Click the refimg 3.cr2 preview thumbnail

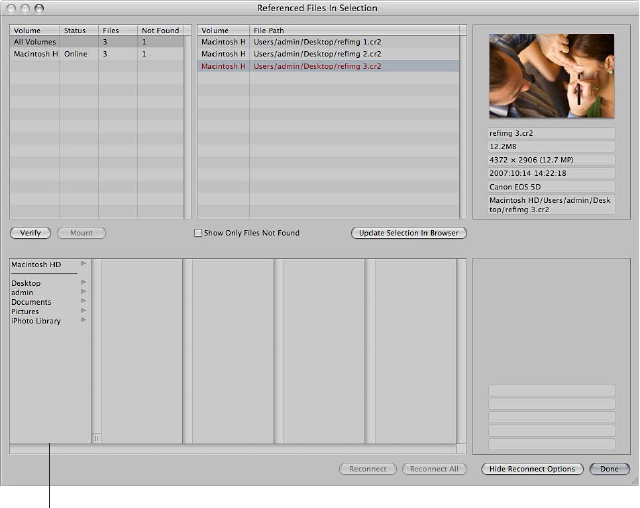(x=551, y=76)
